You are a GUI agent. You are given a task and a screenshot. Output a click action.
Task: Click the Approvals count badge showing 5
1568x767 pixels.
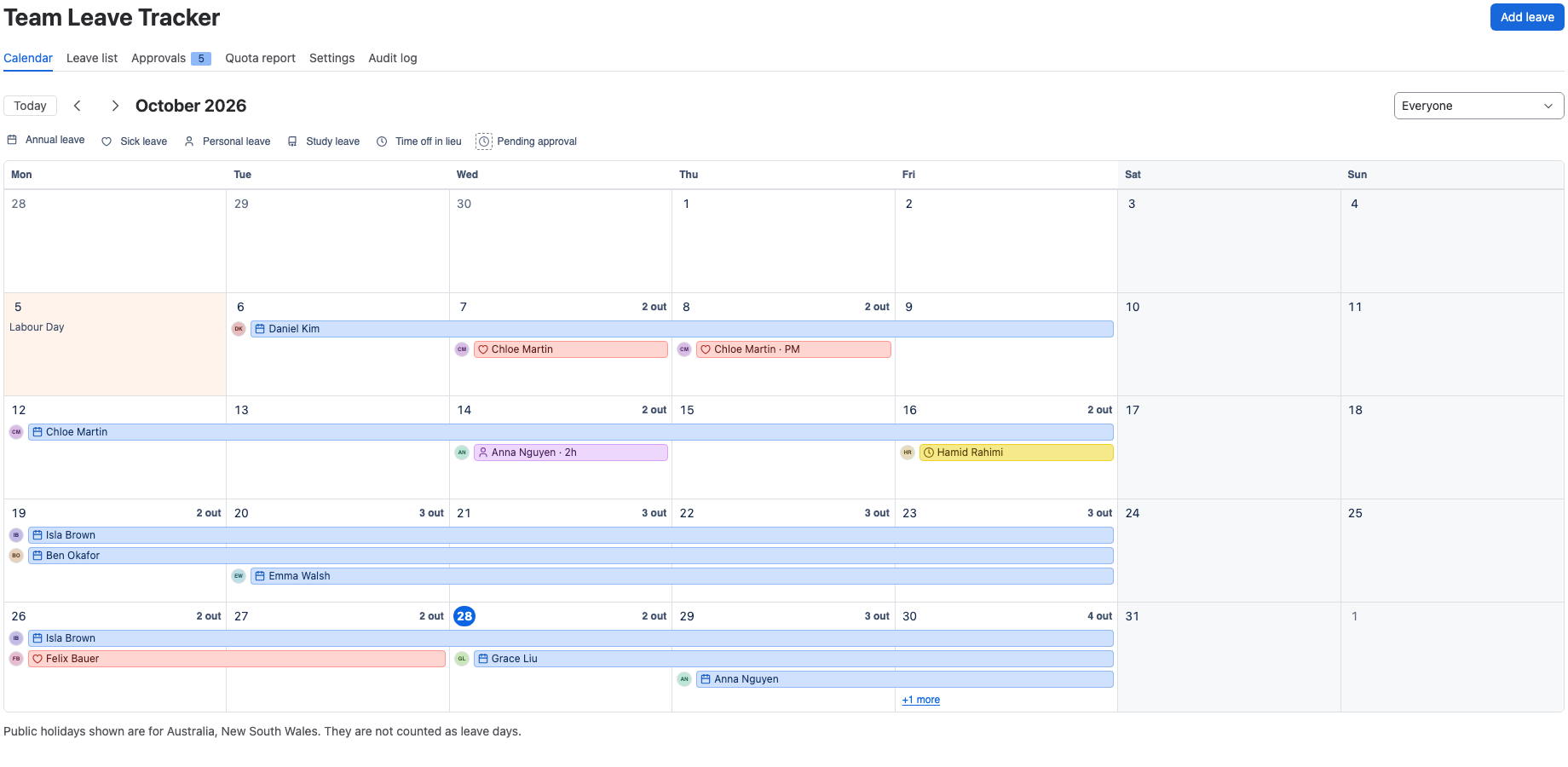(201, 59)
